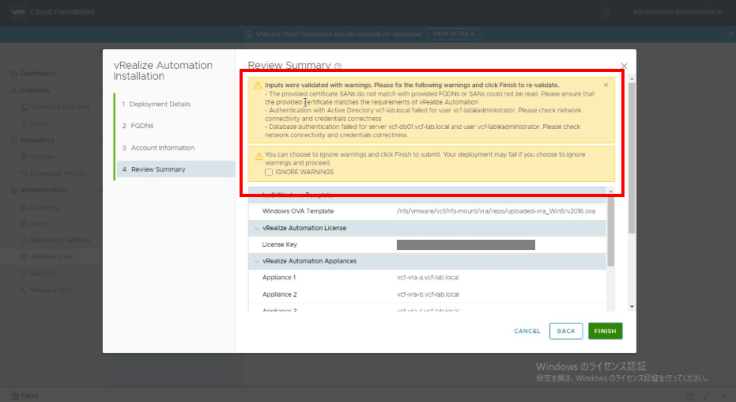Click the Repository Settings icon
This screenshot has width=736, height=402.
tap(24, 240)
